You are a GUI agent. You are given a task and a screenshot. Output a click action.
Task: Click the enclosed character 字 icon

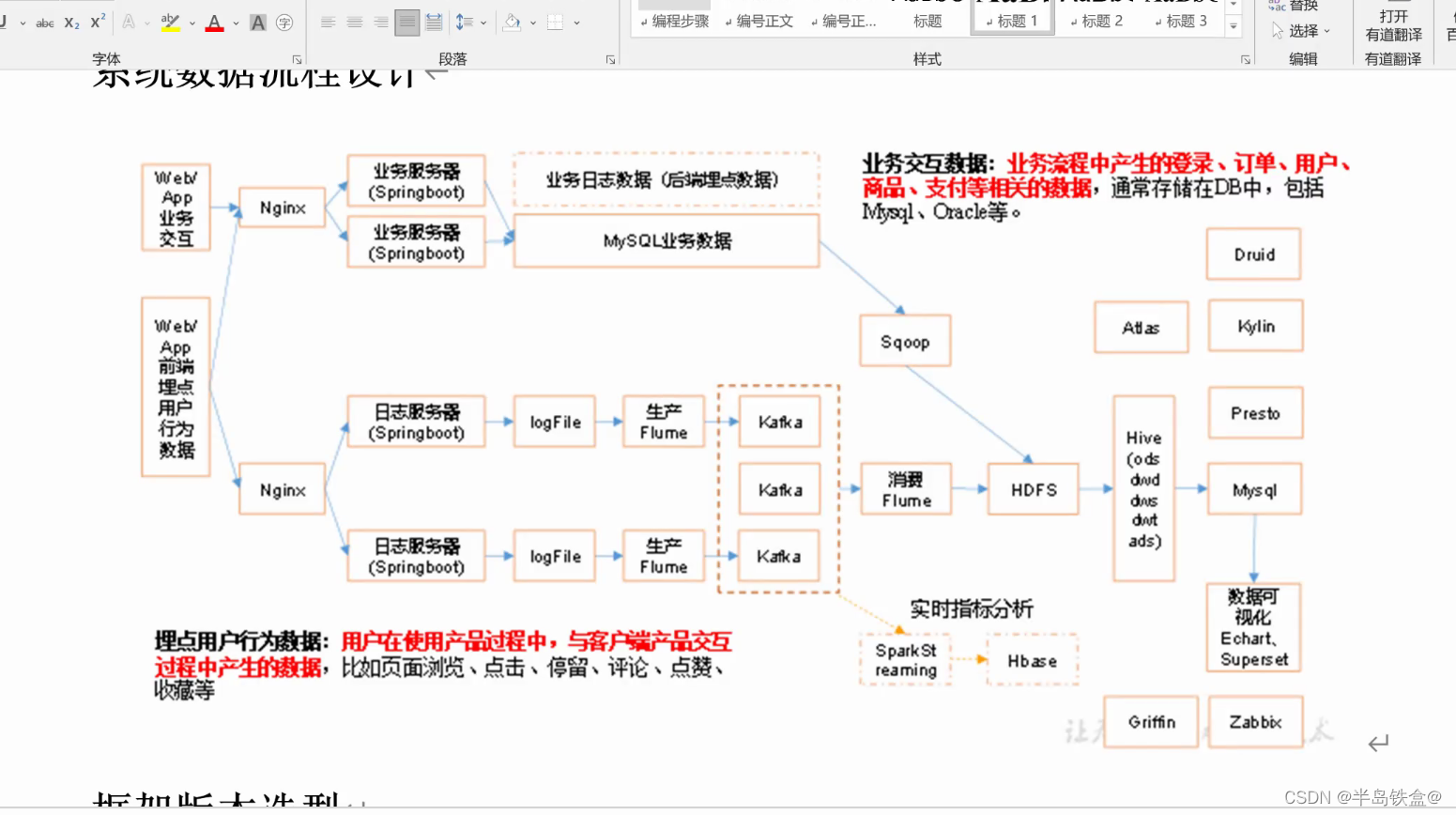point(284,23)
